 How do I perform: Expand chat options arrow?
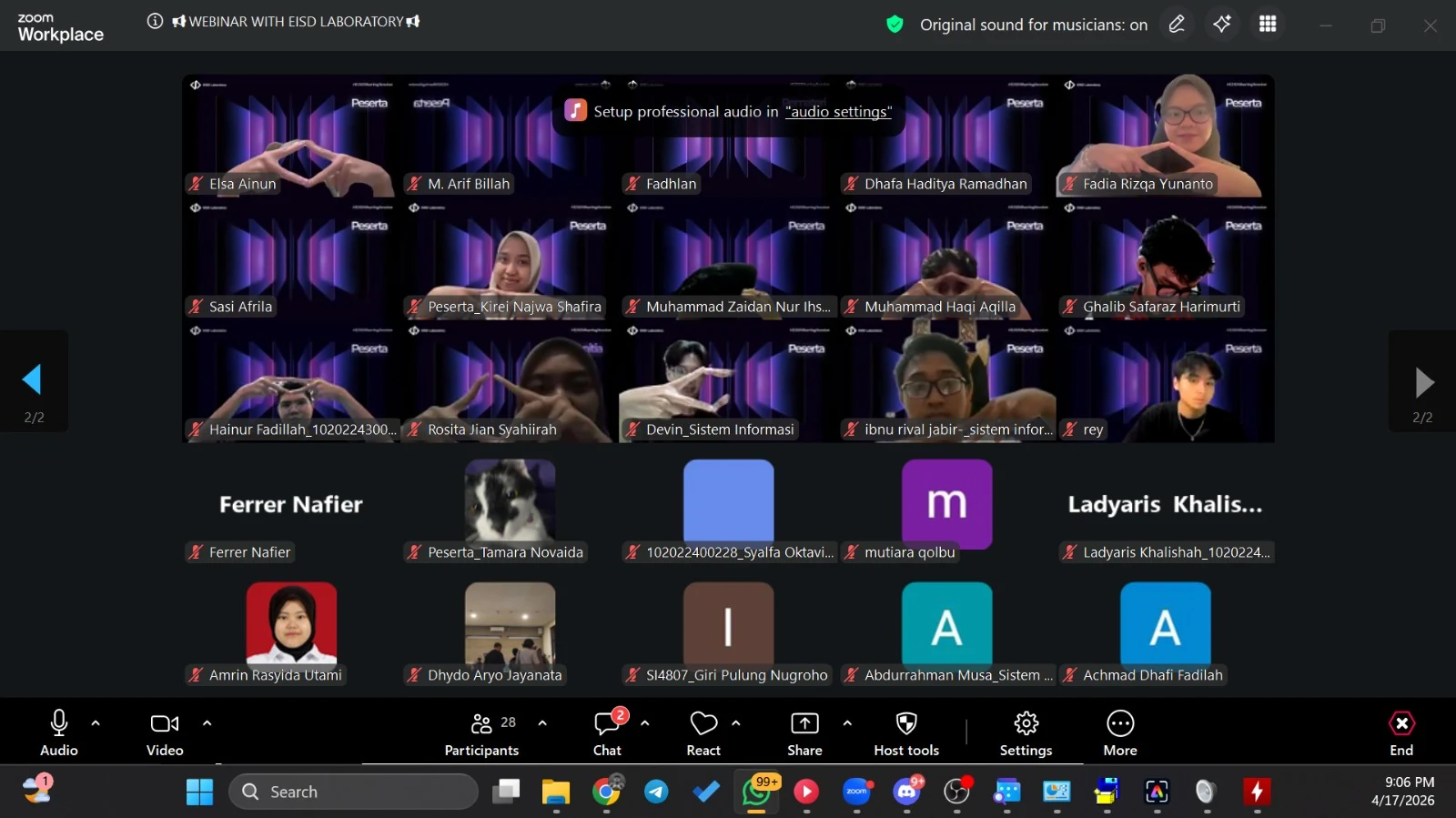645,723
